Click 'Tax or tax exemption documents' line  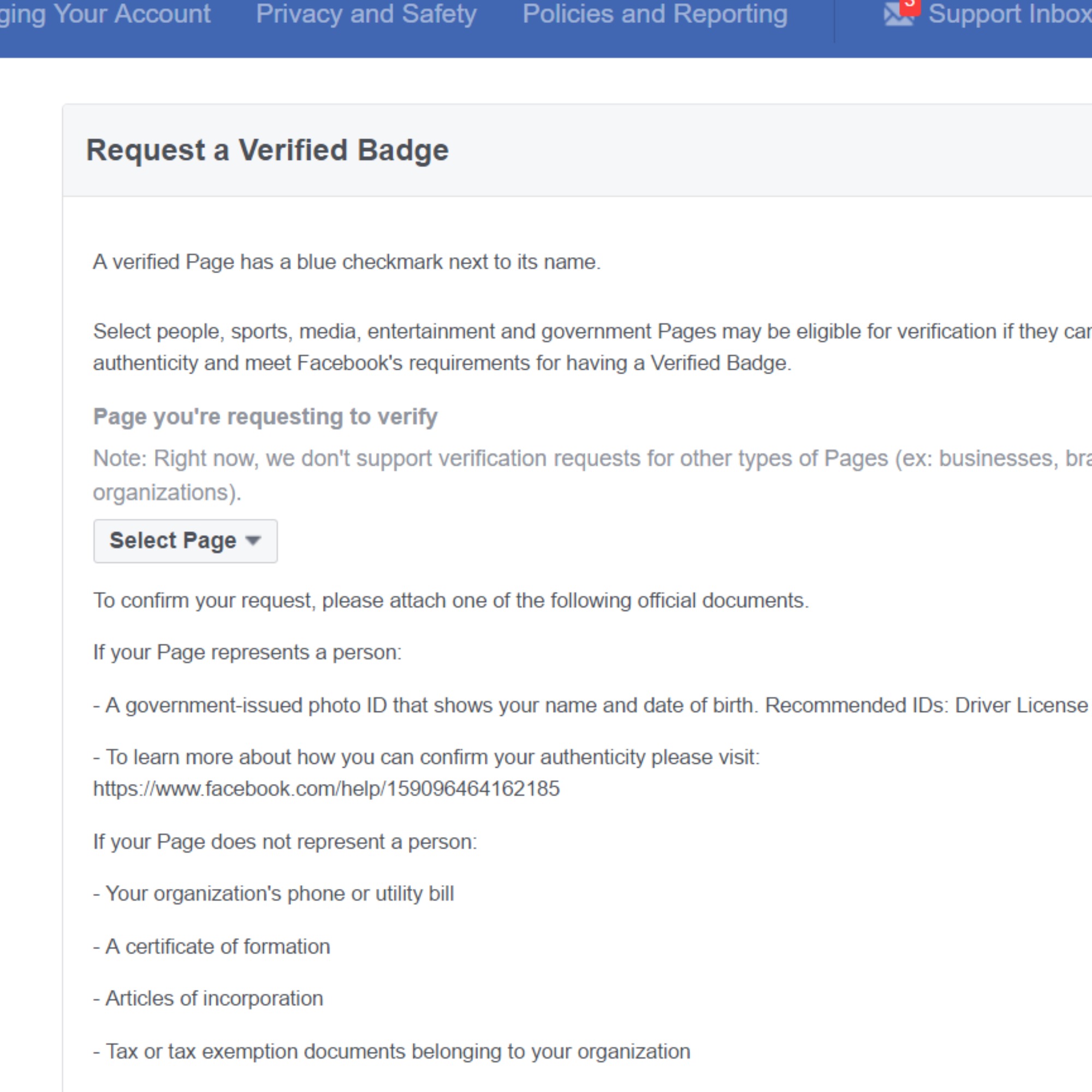coord(391,1051)
